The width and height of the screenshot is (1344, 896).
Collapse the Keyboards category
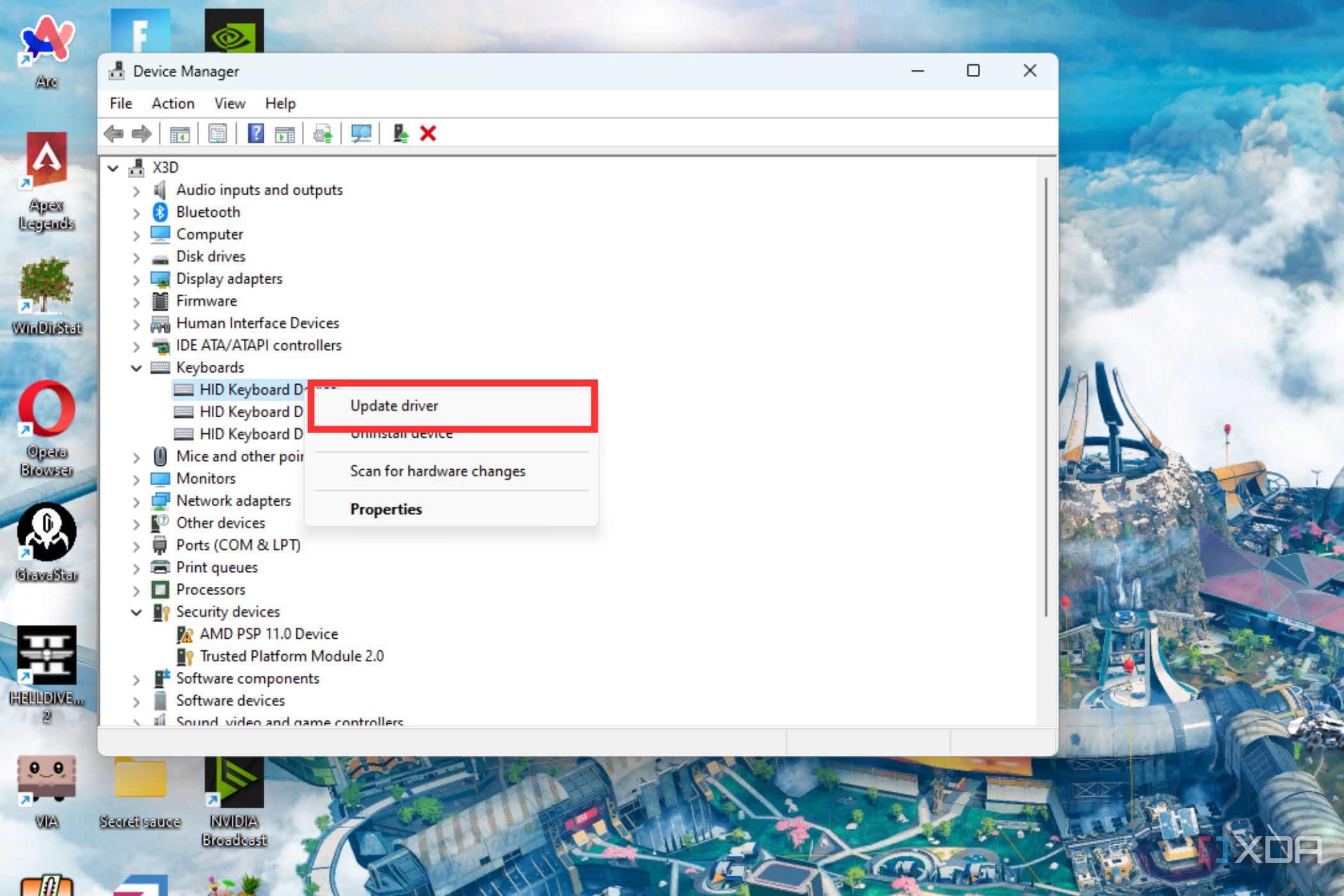tap(136, 368)
